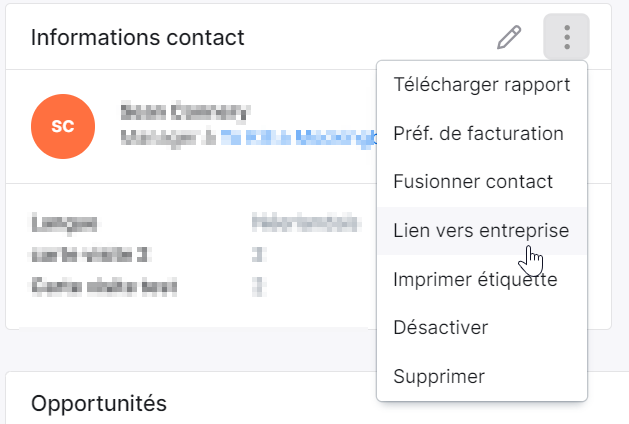Click the orange SC avatar

(63, 126)
